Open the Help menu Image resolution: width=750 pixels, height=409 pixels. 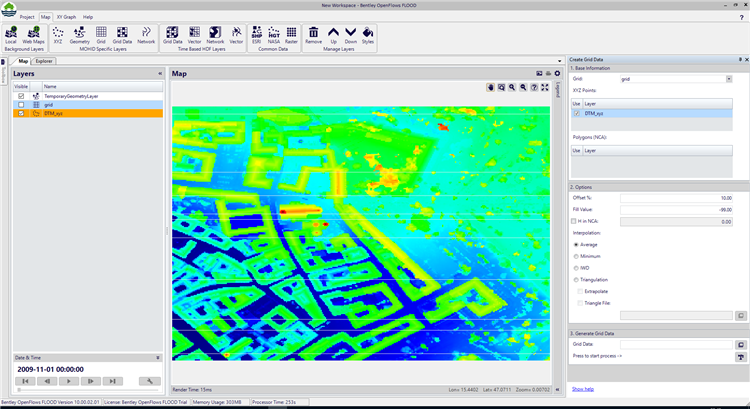[x=88, y=17]
